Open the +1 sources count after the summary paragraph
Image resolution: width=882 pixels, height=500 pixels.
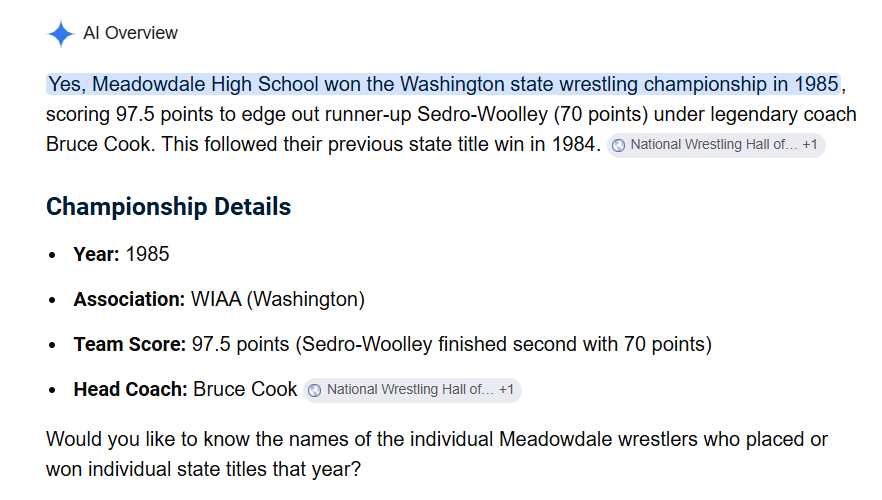tap(809, 145)
